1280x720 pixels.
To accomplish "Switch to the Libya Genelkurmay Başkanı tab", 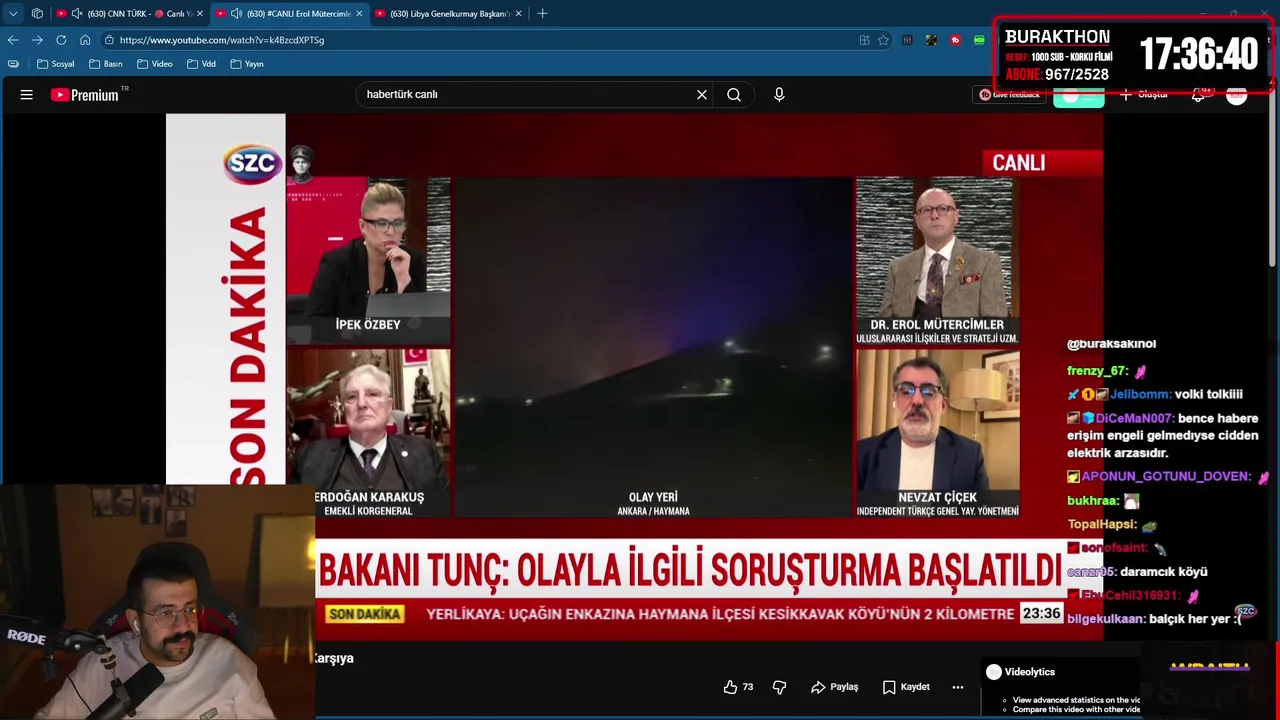I will tap(450, 13).
